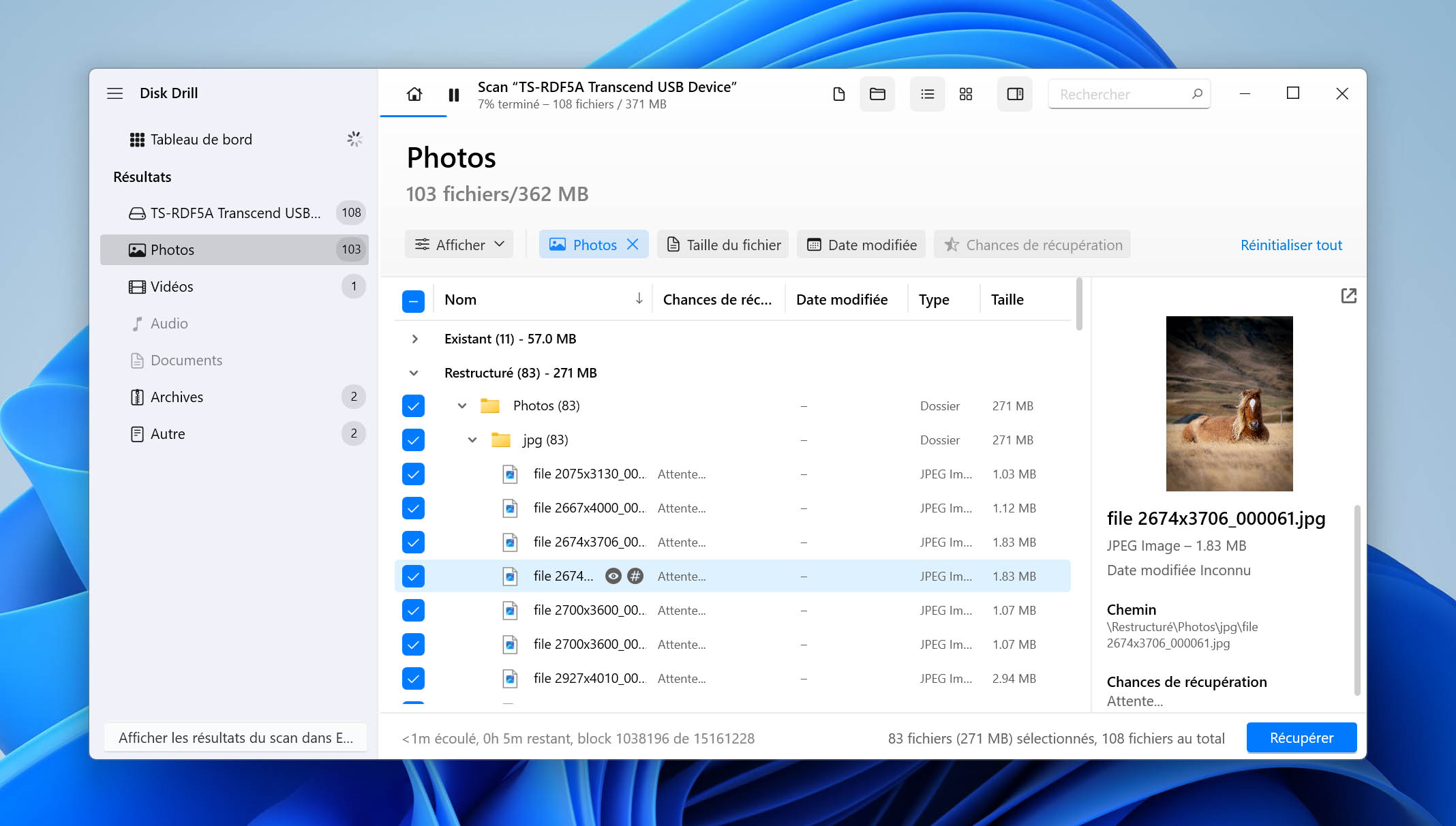Viewport: 1456px width, 826px height.
Task: Toggle the preview side panel icon
Action: (1015, 94)
